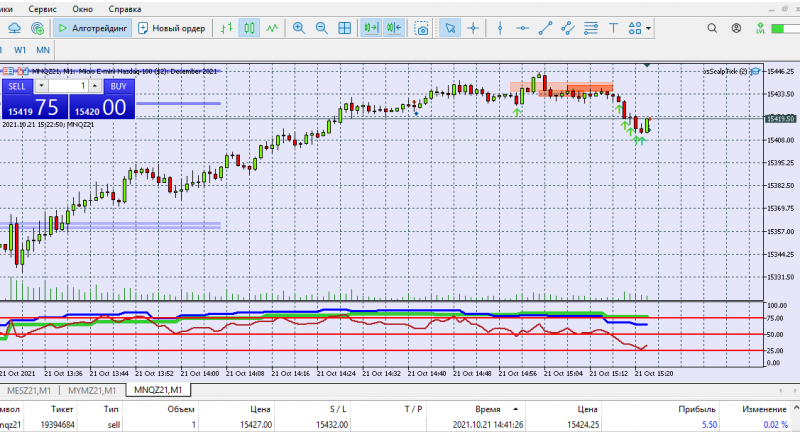The height and width of the screenshot is (432, 800).
Task: Click the current price label 15419.50 on axis
Action: tap(781, 118)
